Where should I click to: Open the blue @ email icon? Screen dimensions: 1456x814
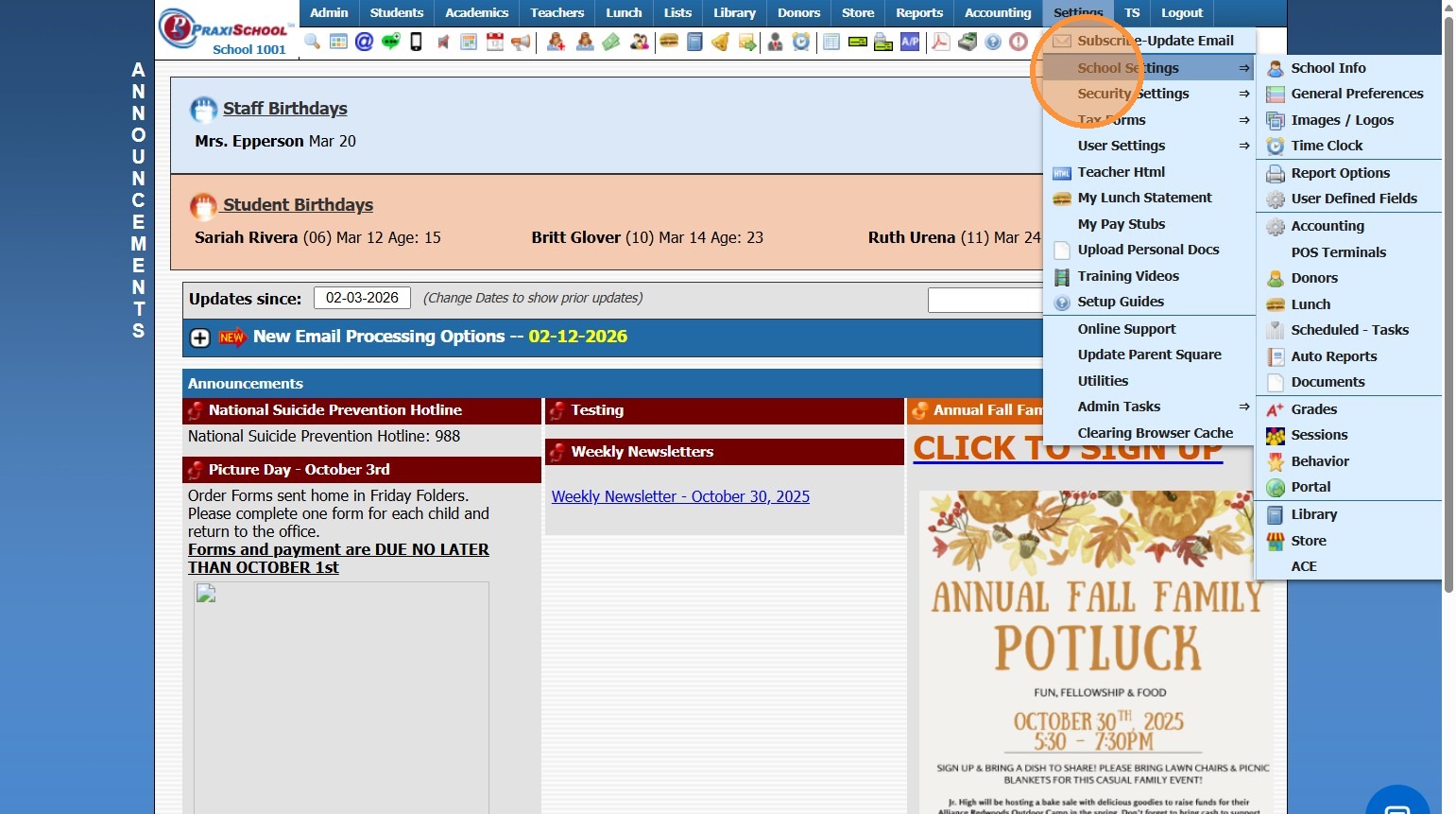tap(364, 42)
